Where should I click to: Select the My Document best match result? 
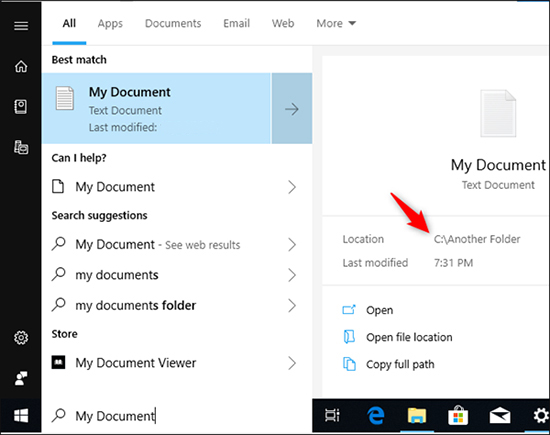click(156, 108)
